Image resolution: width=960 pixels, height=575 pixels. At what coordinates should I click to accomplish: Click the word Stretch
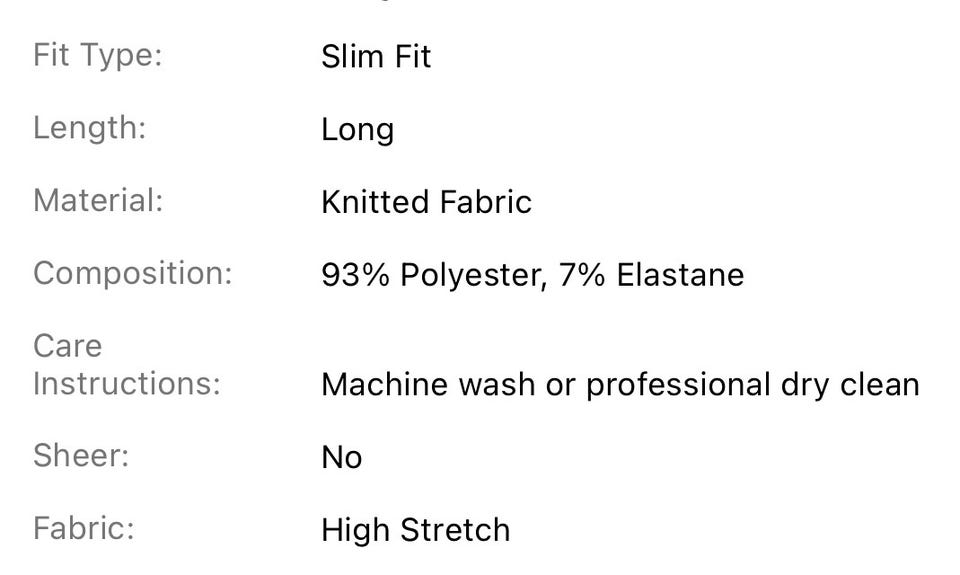pos(455,530)
